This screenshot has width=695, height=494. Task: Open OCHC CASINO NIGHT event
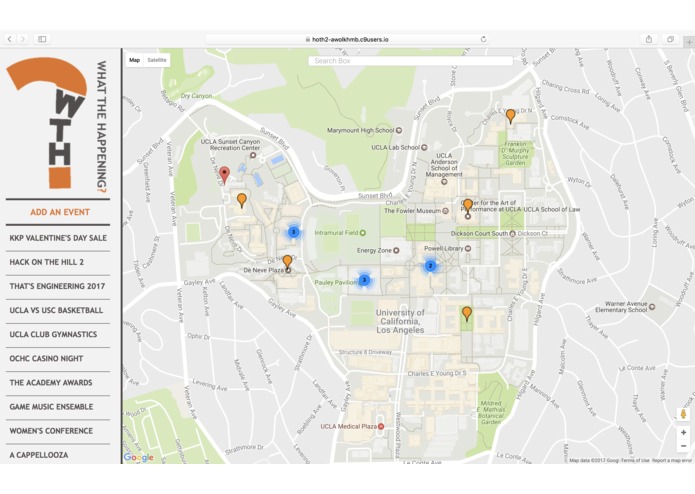click(58, 358)
